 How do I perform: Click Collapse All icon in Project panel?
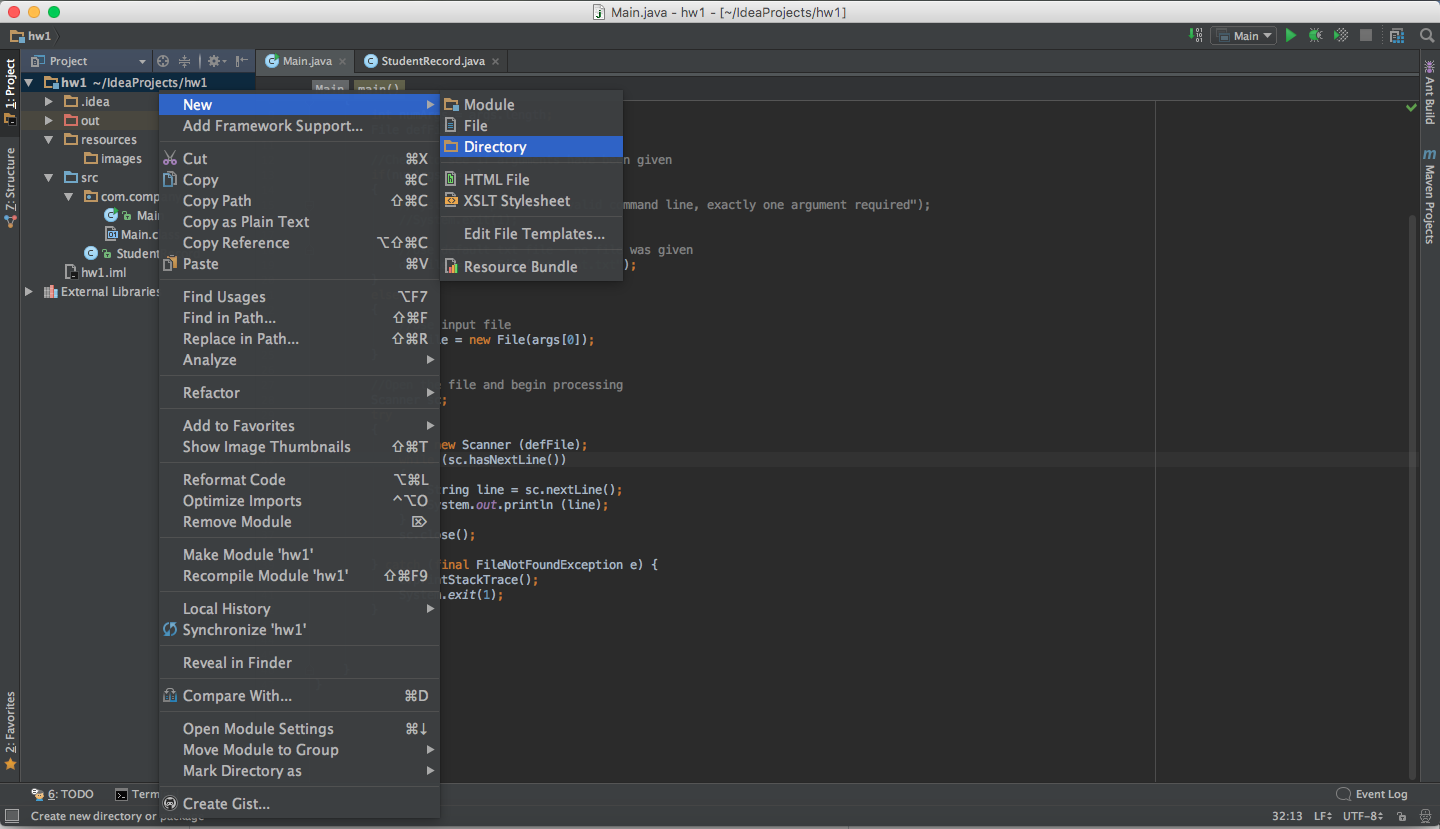[x=184, y=61]
